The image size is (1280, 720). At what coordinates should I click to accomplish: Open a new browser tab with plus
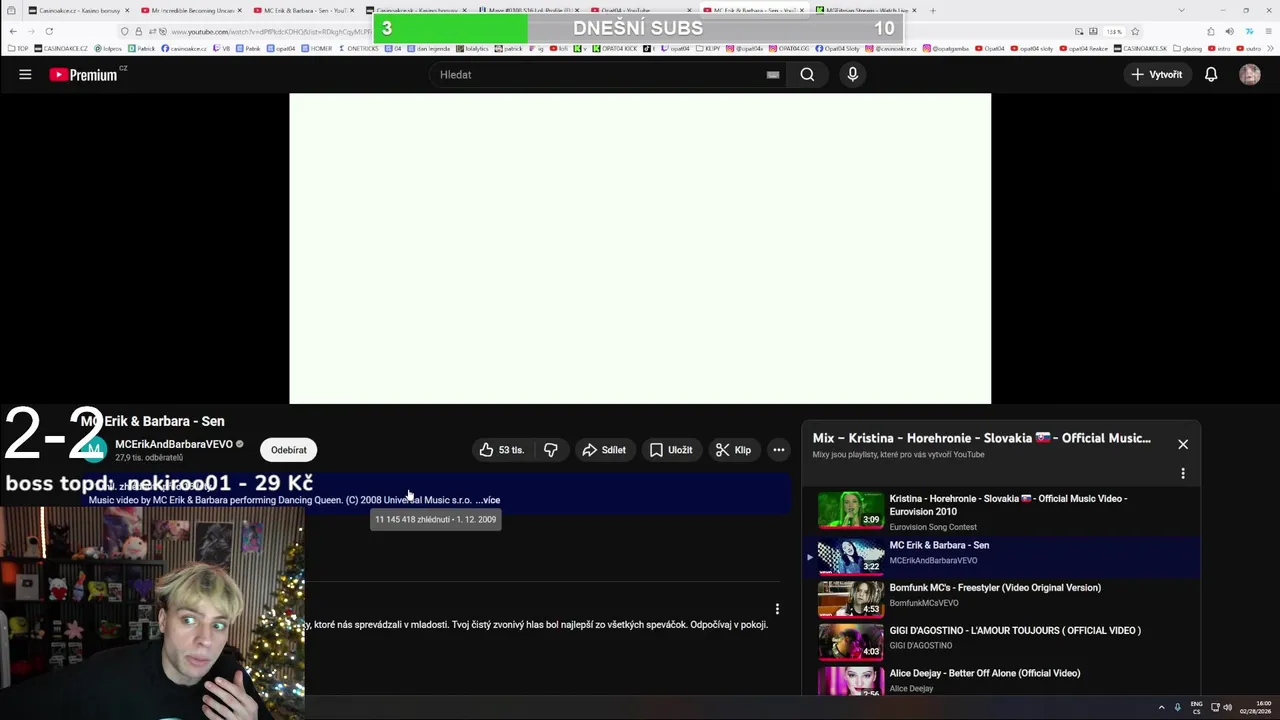933,10
